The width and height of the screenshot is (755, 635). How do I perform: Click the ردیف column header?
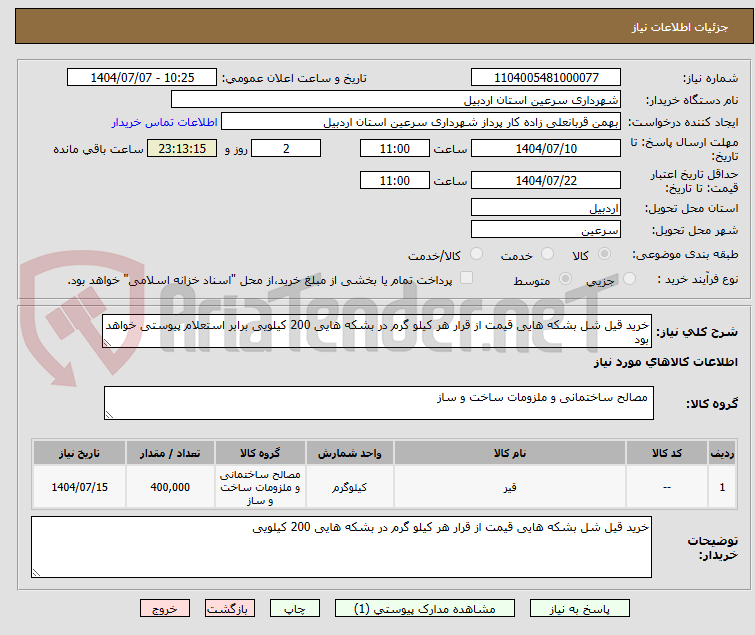[722, 453]
